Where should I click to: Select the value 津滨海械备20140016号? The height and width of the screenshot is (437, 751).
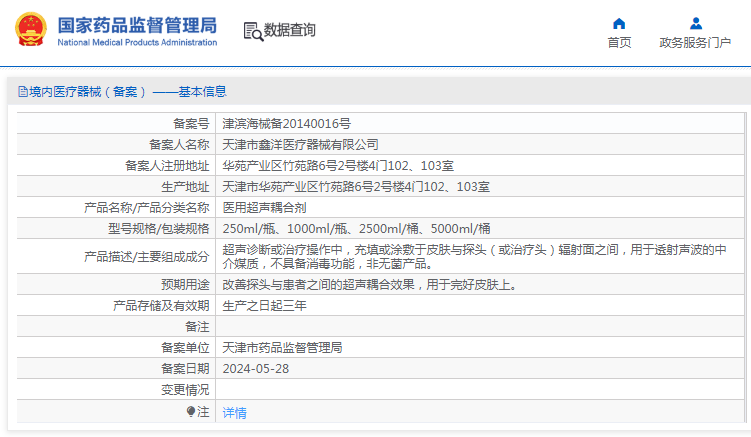[286, 124]
